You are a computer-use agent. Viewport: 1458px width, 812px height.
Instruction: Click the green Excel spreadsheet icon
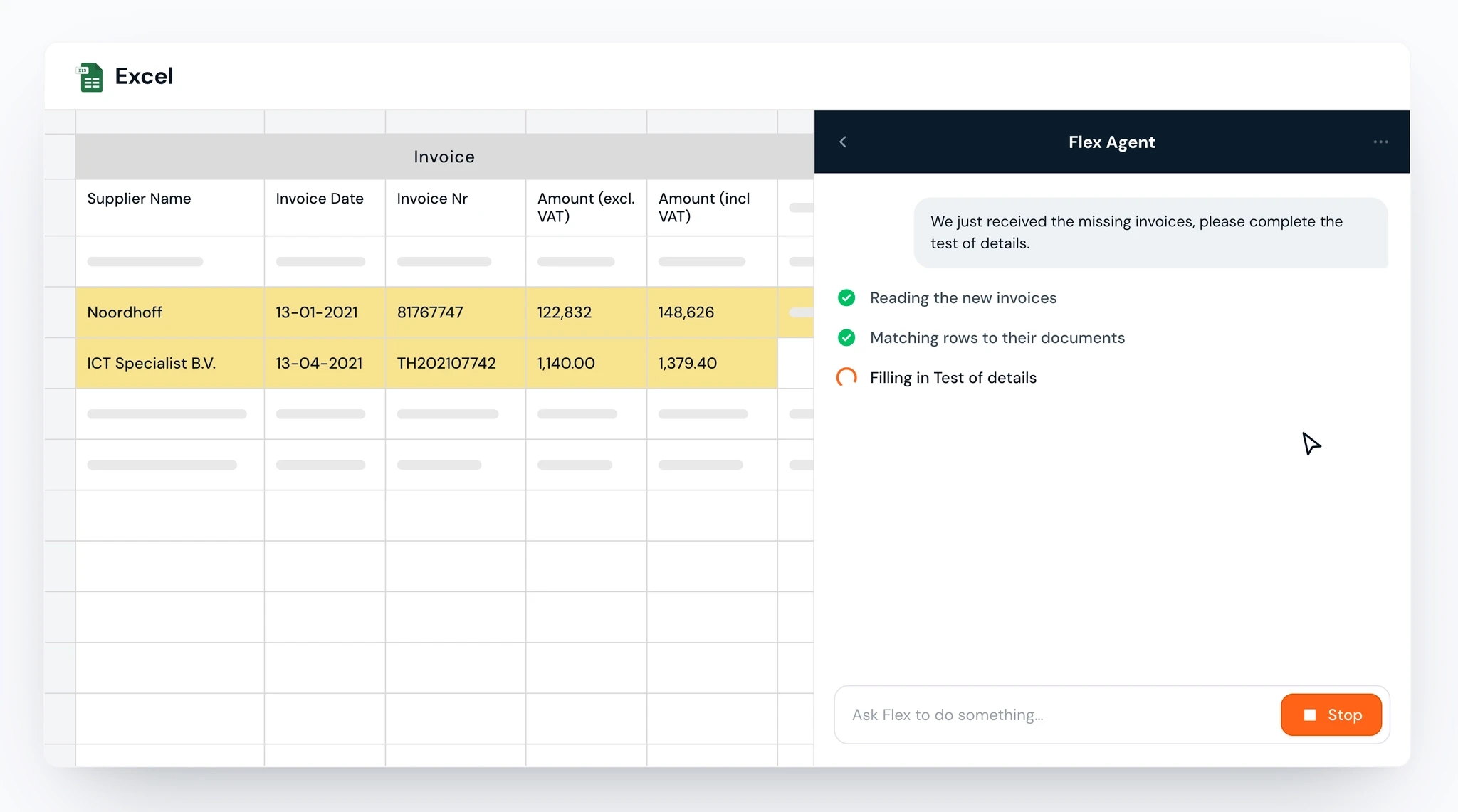pyautogui.click(x=90, y=77)
